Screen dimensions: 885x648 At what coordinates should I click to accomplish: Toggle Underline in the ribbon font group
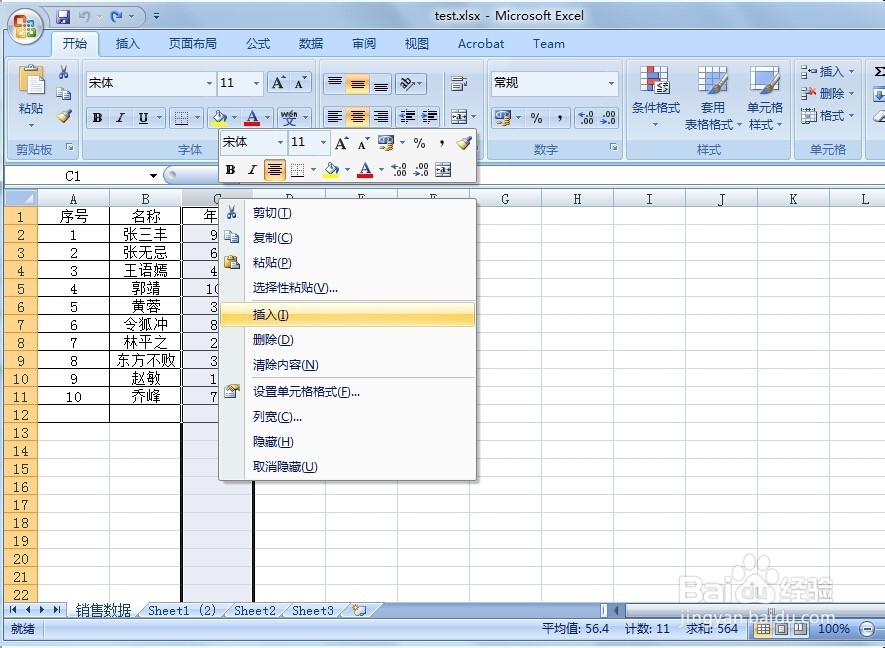tap(143, 118)
